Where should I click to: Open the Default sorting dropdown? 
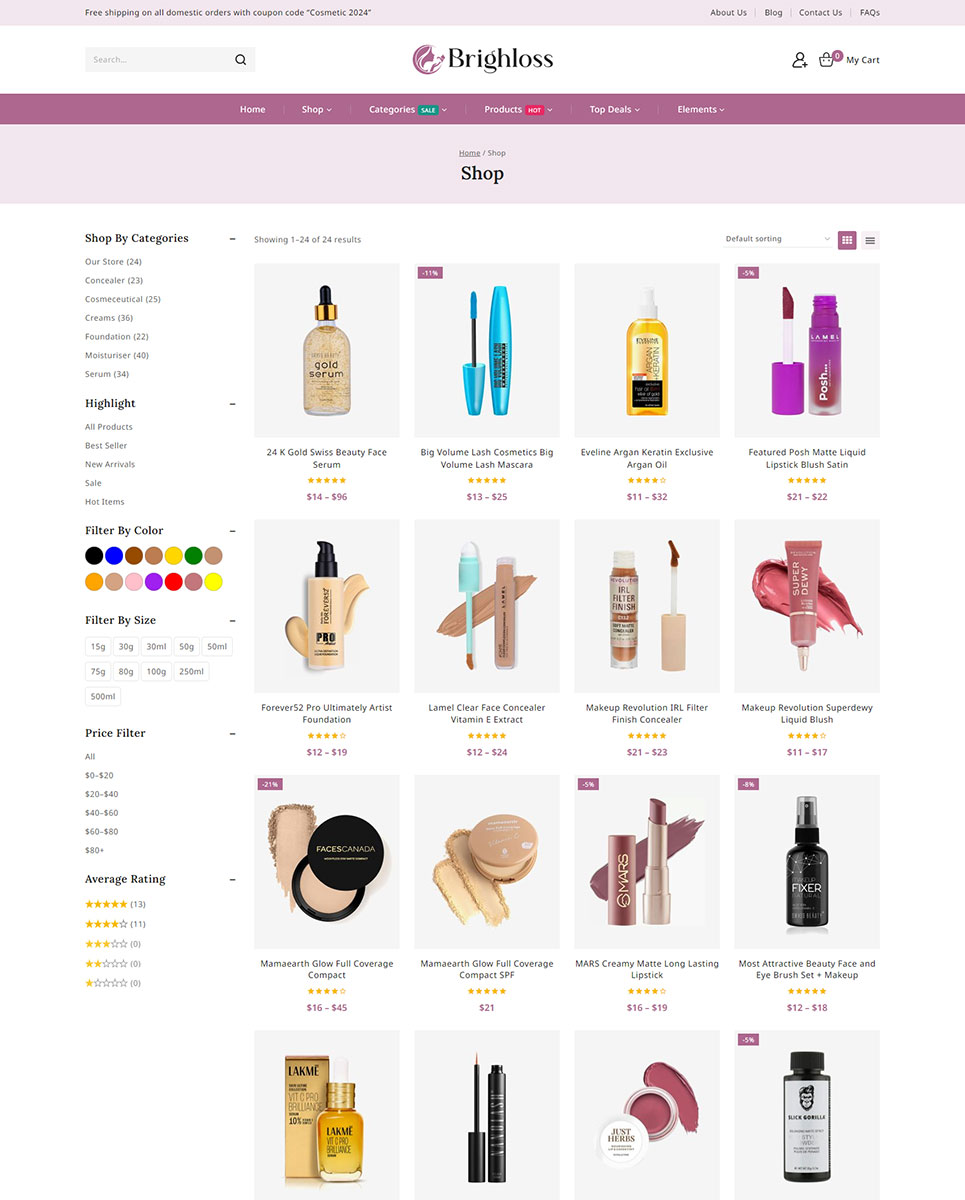pos(777,239)
